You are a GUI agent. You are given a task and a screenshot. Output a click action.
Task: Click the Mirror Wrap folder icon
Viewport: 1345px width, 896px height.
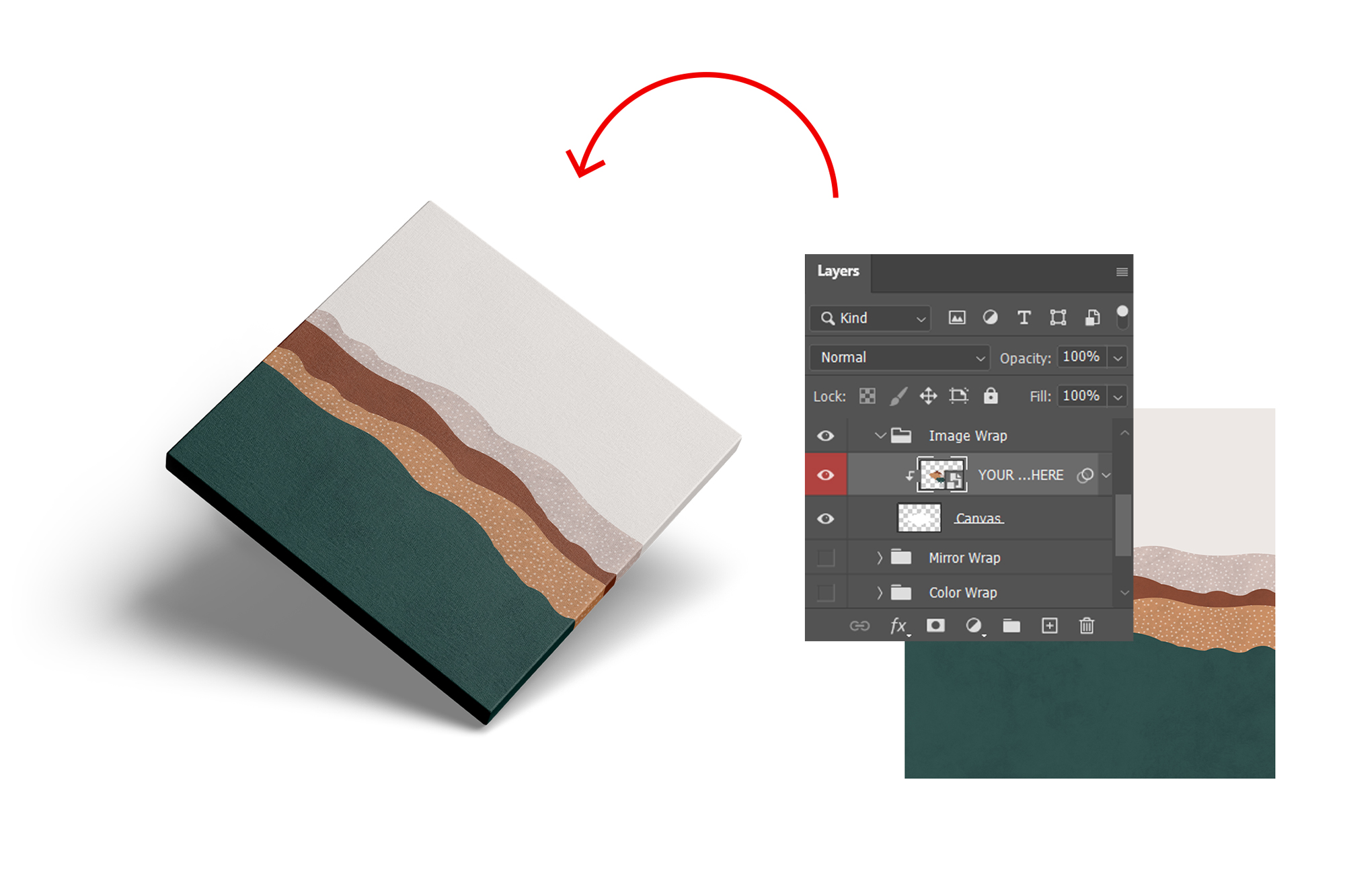pyautogui.click(x=901, y=557)
